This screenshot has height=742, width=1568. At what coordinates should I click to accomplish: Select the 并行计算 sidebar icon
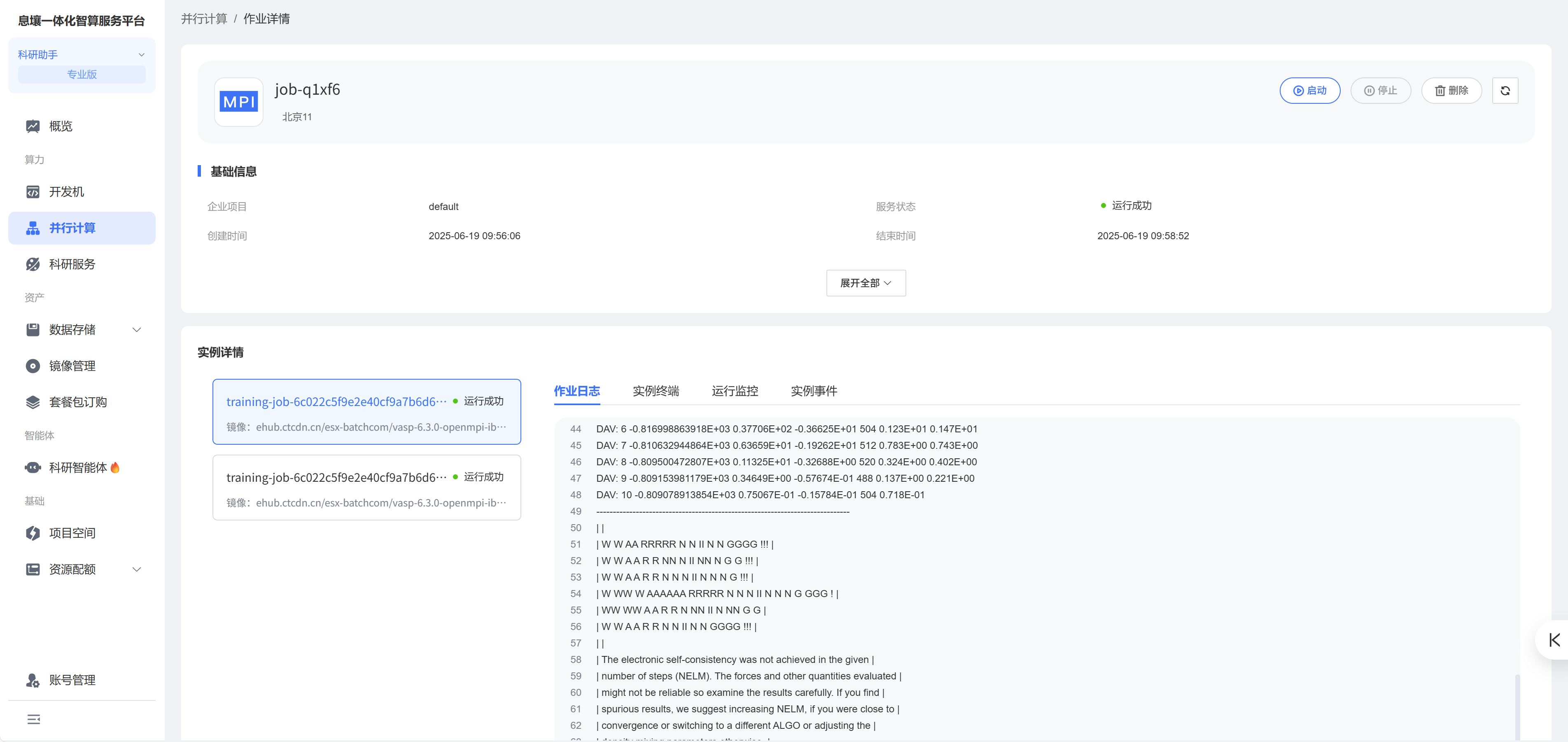[x=33, y=228]
